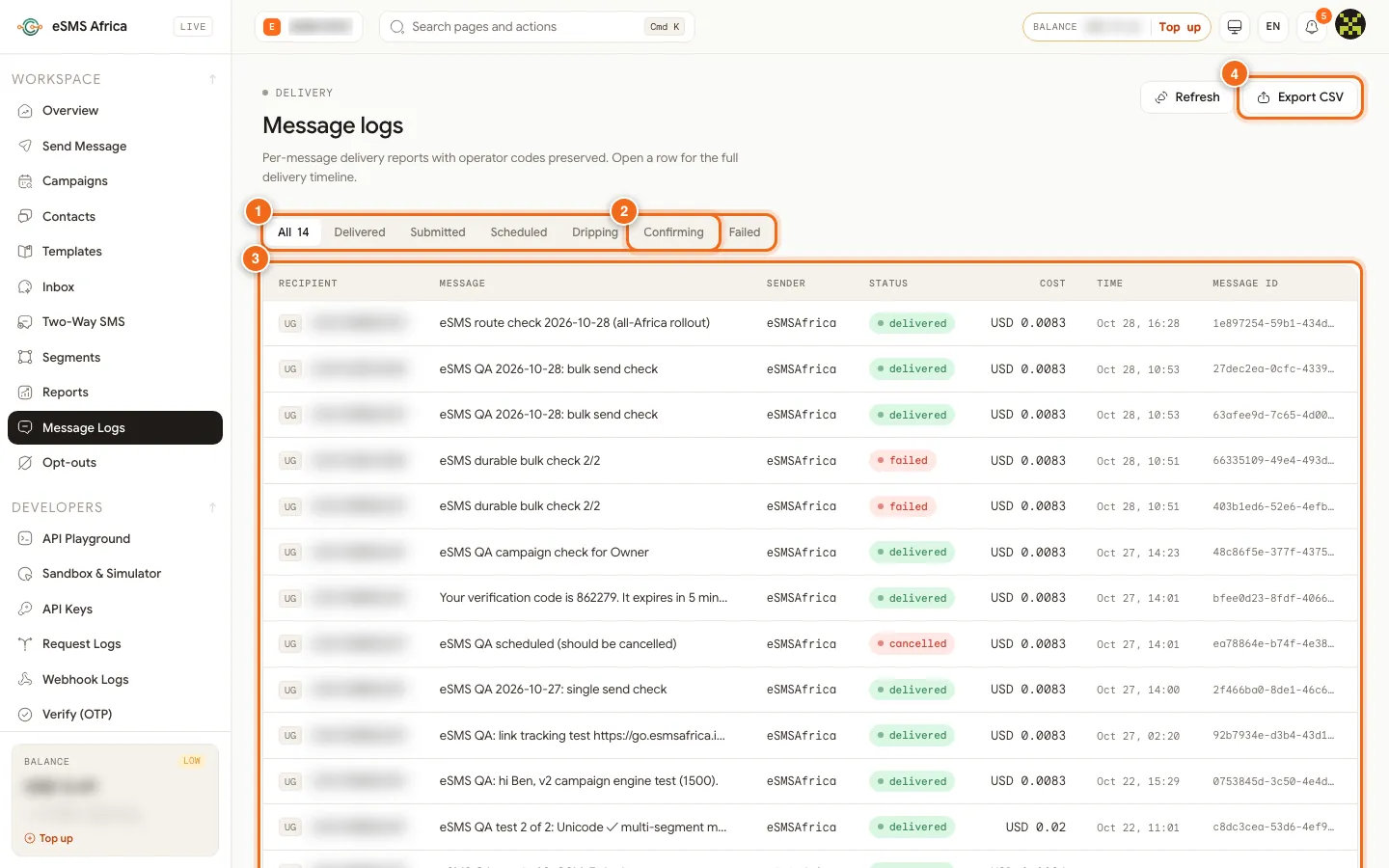
Task: Click the search magnifier icon
Action: [396, 27]
